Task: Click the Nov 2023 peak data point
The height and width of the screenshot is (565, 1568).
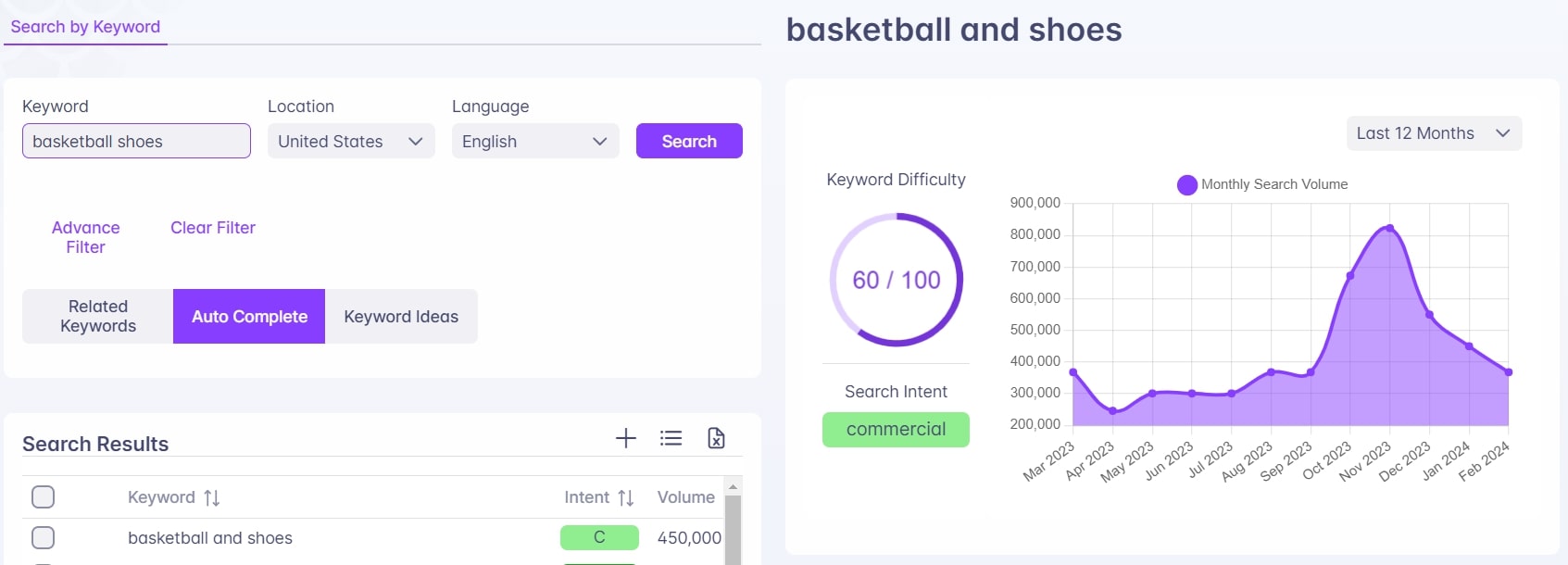Action: tap(1389, 228)
